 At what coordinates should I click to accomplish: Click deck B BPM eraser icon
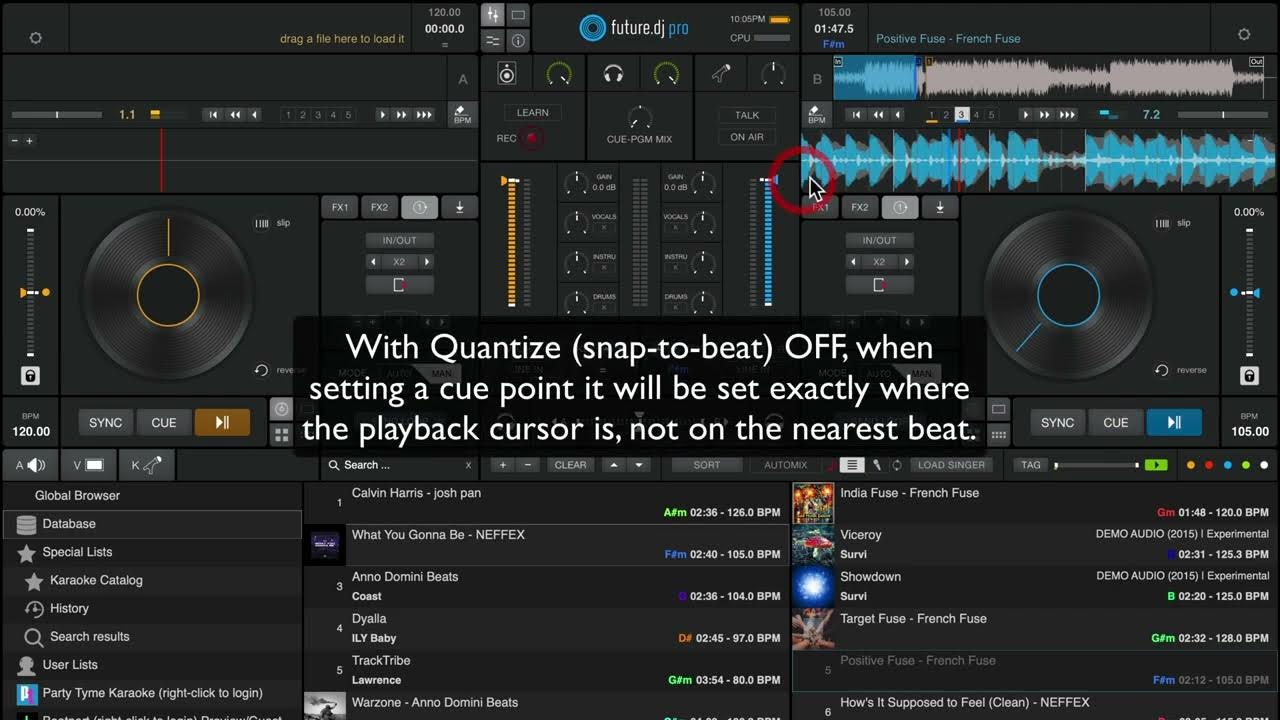(x=816, y=113)
